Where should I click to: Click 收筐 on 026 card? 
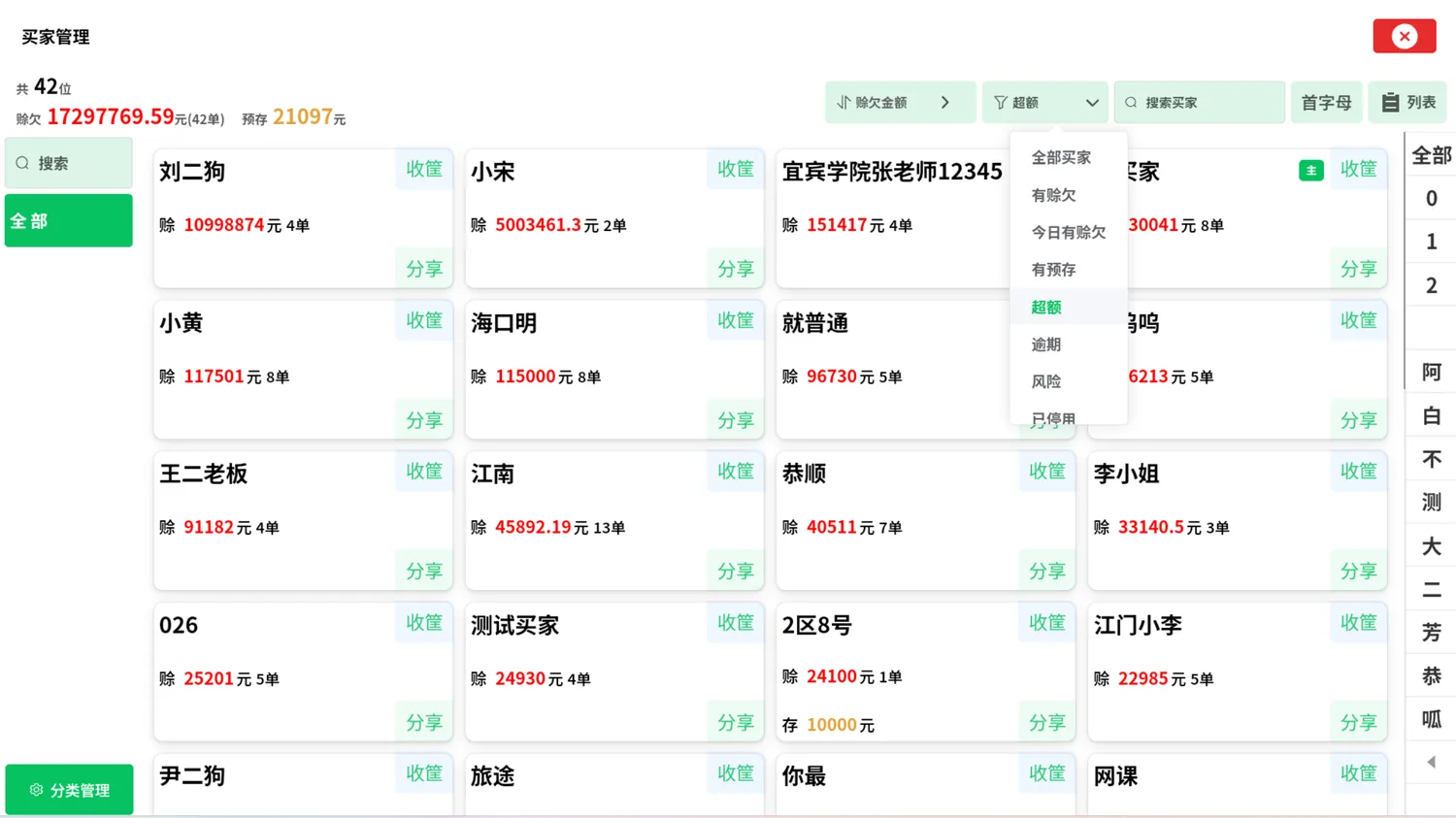coord(424,622)
